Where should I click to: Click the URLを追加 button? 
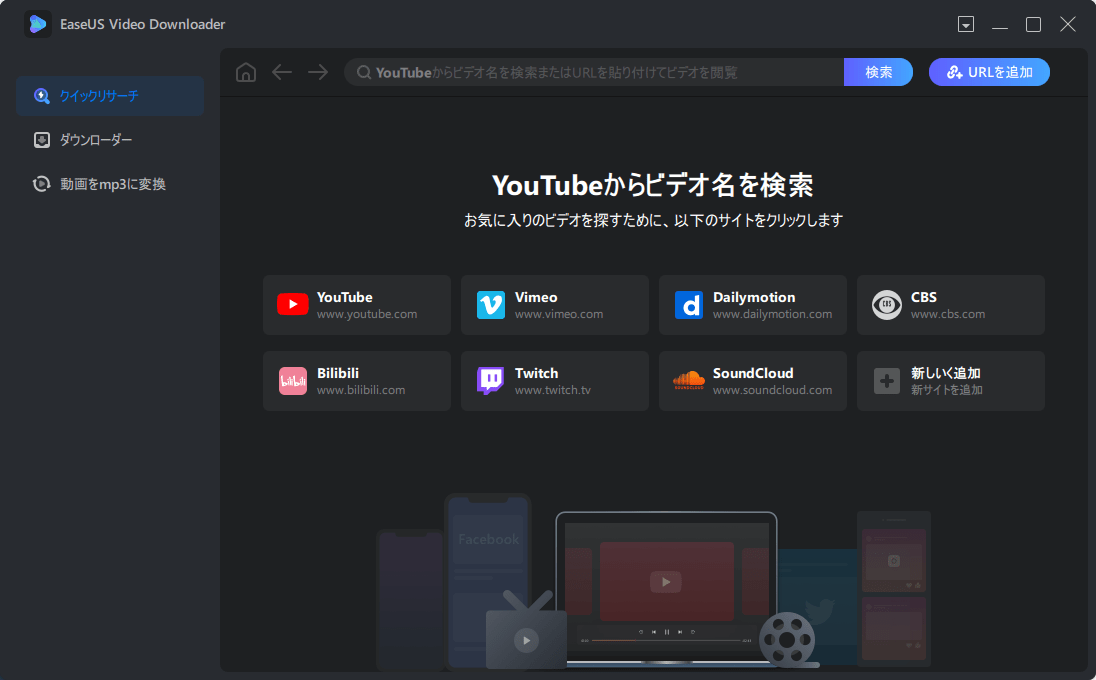[x=989, y=71]
